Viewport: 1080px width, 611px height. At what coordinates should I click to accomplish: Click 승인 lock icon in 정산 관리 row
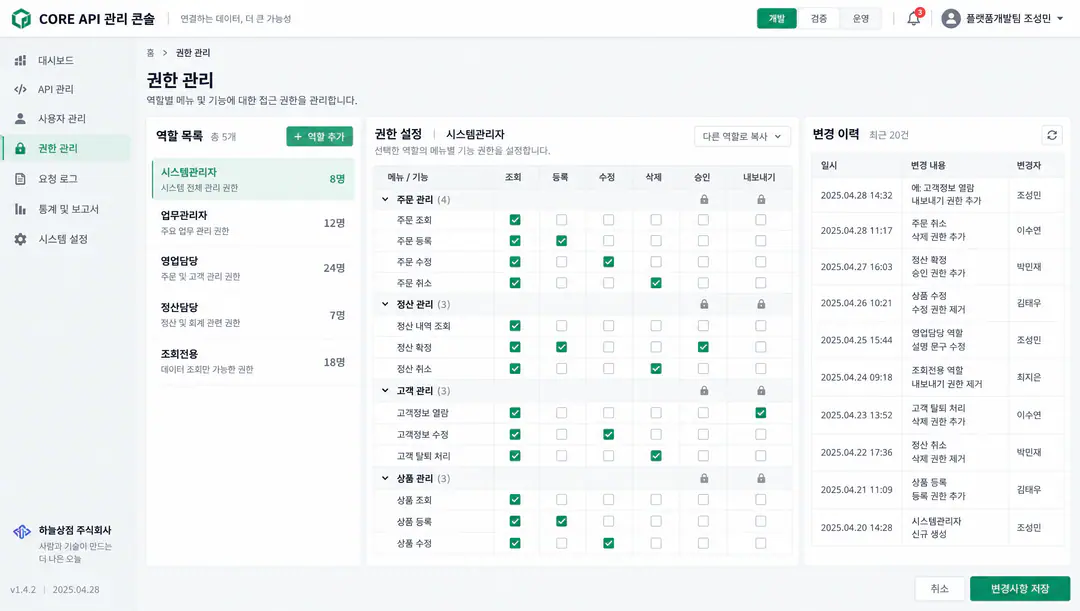(x=704, y=304)
